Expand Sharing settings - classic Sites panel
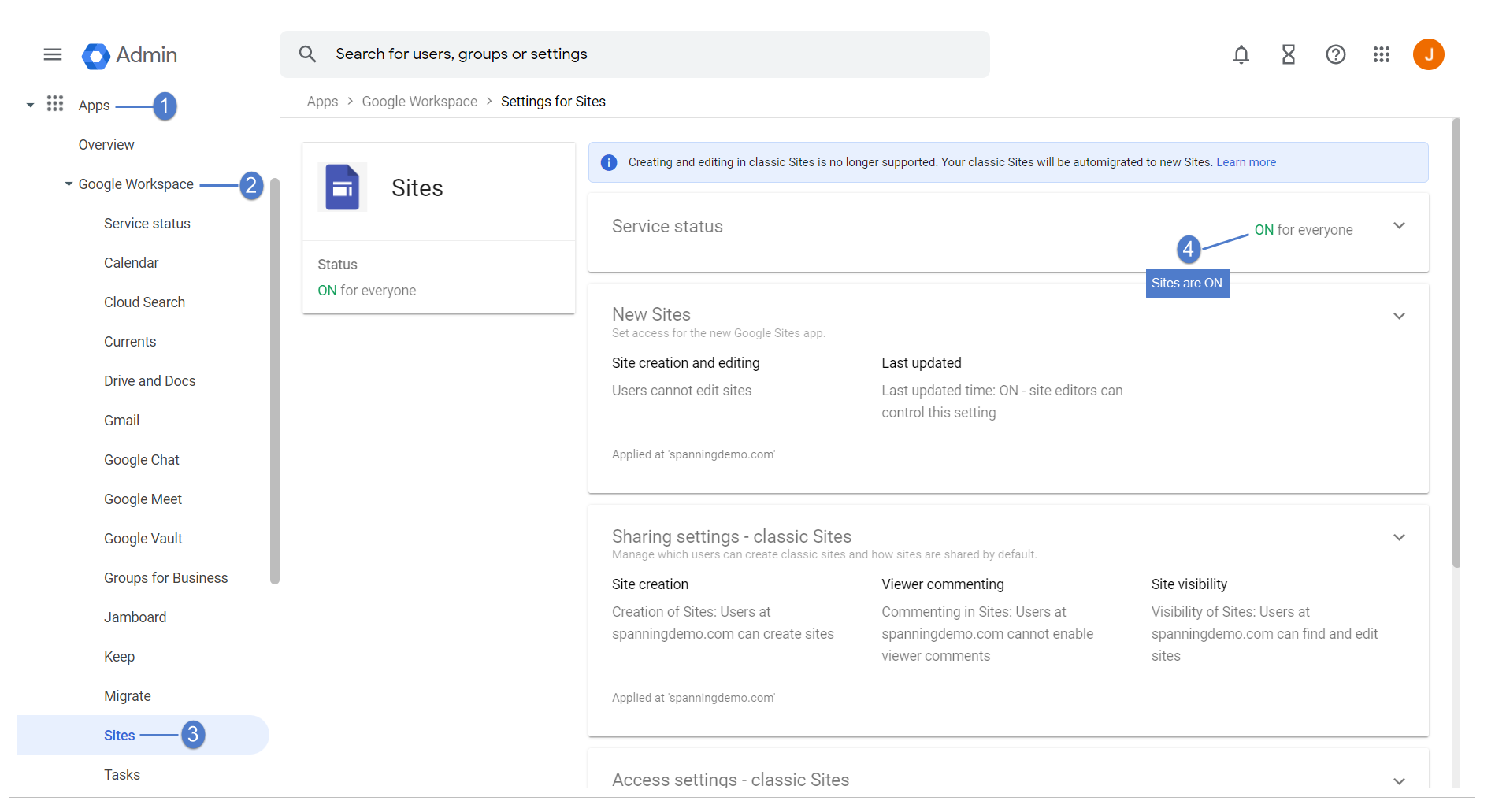 point(1400,537)
